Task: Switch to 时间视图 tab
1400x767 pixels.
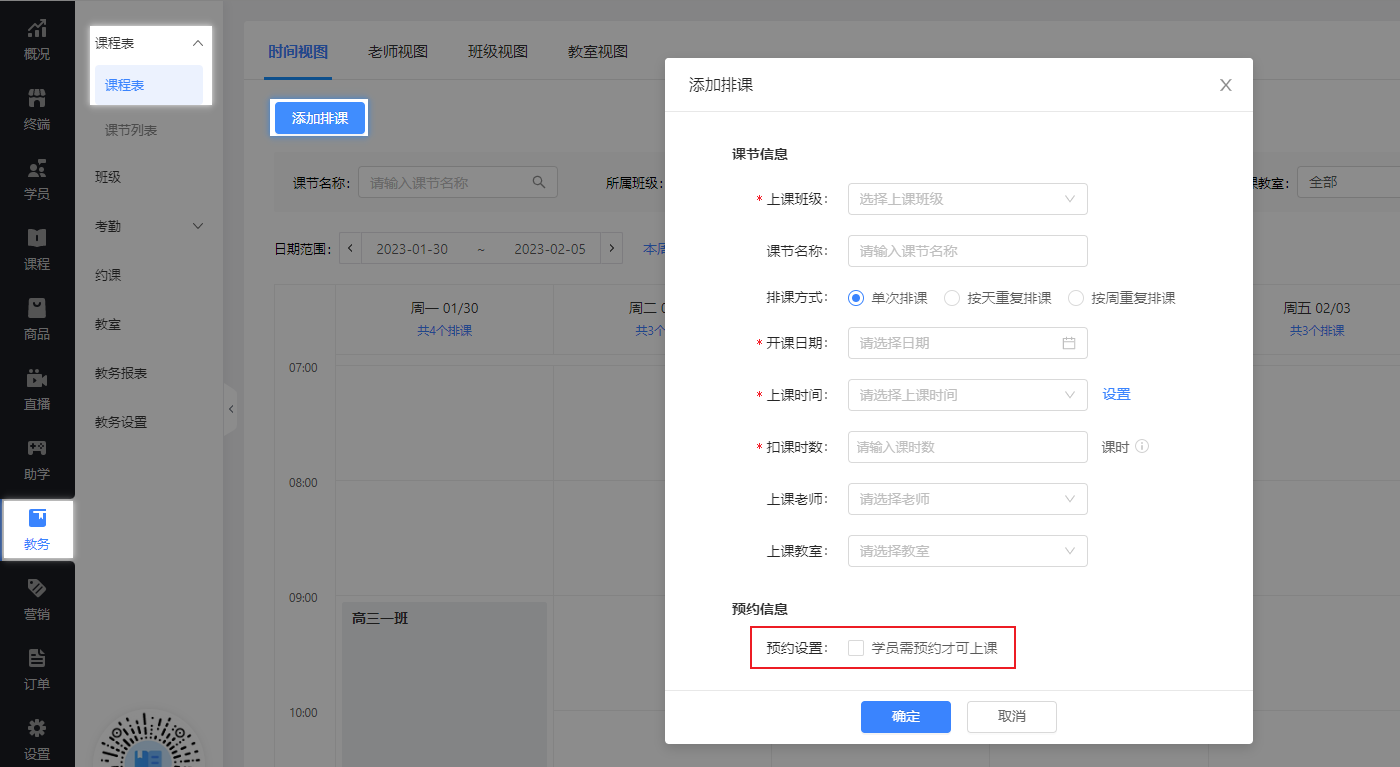Action: (x=298, y=52)
